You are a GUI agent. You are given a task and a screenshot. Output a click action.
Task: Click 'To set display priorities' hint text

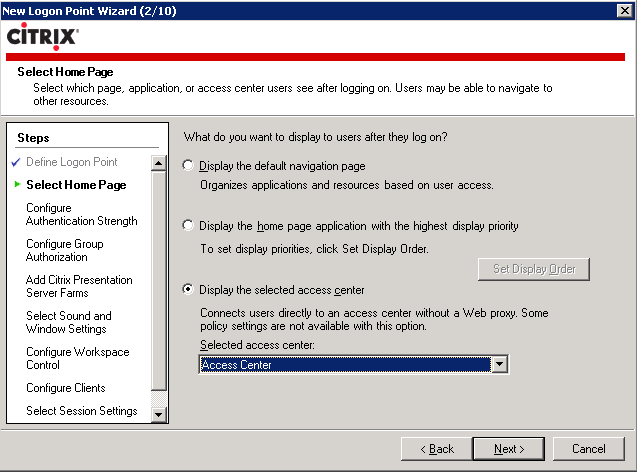(314, 249)
